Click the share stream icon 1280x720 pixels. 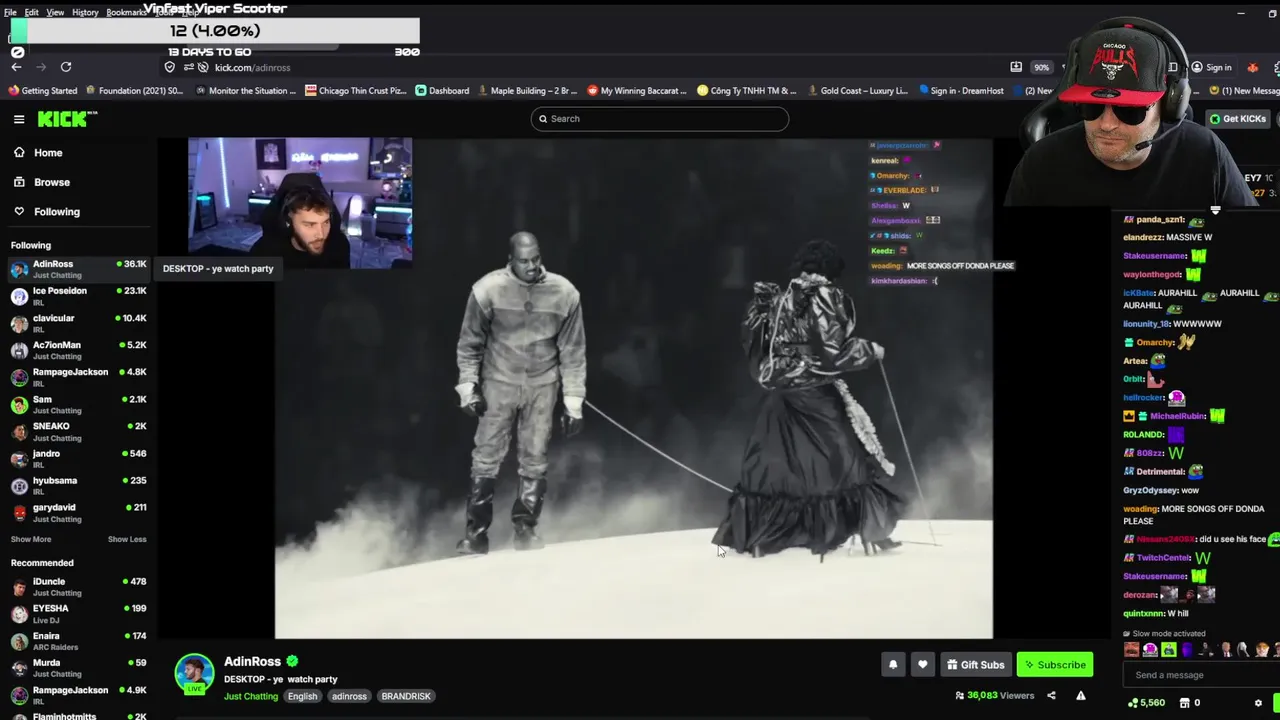coord(1051,696)
